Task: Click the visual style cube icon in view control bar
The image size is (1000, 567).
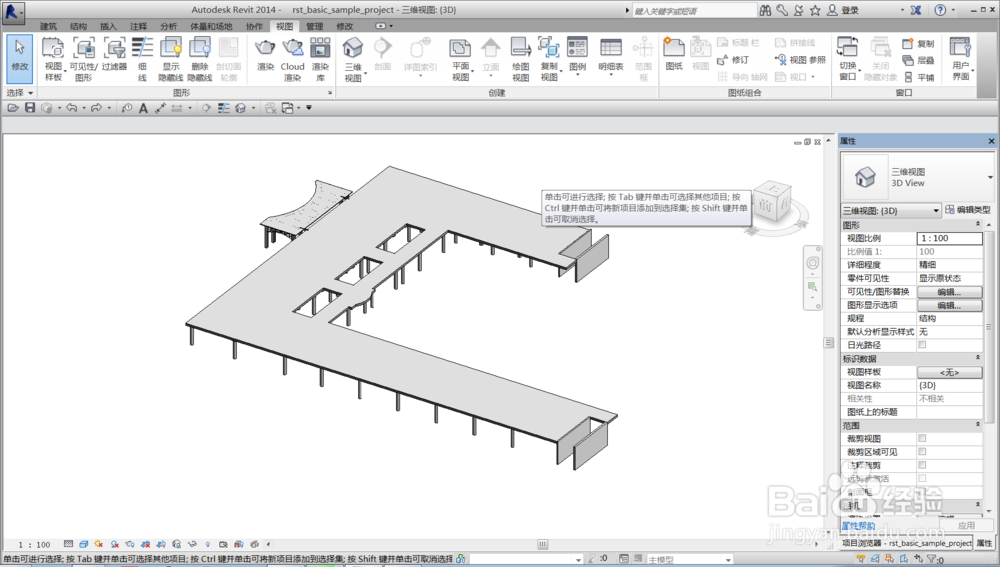Action: (x=84, y=544)
